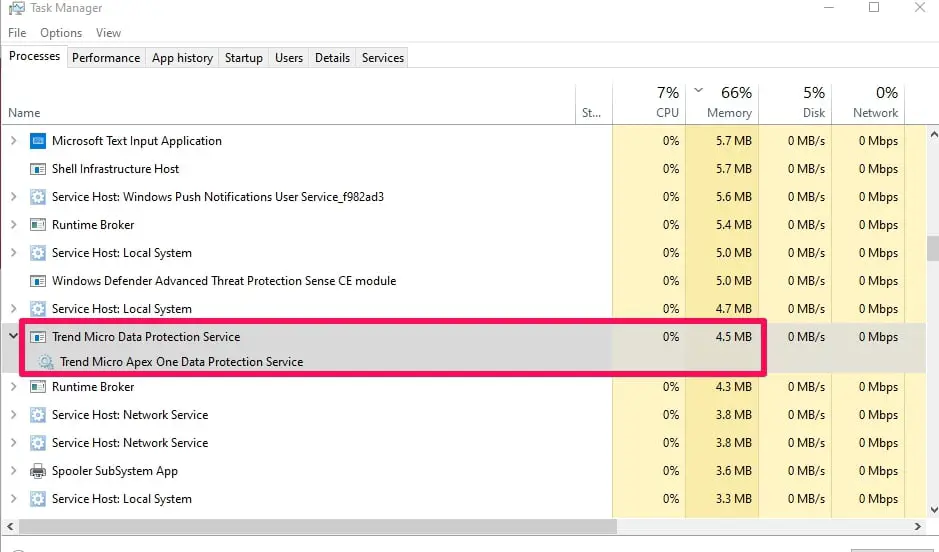The width and height of the screenshot is (939, 552).
Task: Click the 5.6 MB memory value
Action: [x=733, y=197]
